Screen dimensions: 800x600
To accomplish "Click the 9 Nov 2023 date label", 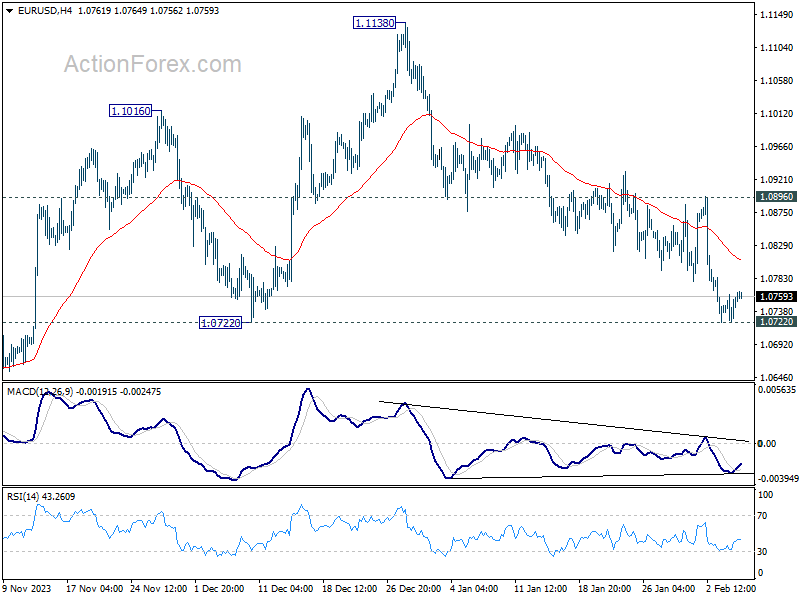I will tap(27, 588).
